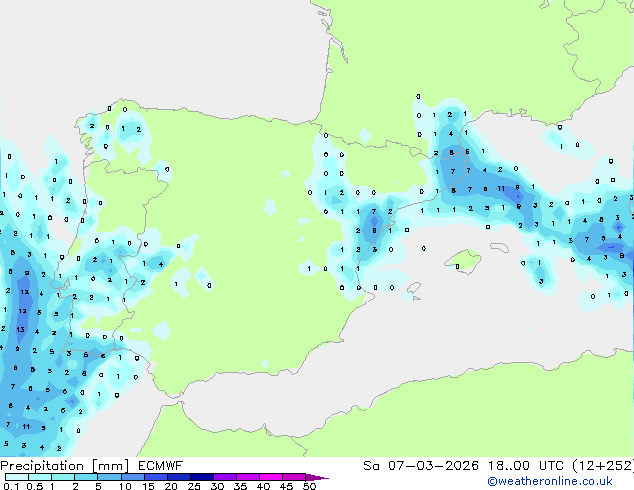Click the 11 mm value in the Gulf of Lion

[x=501, y=188]
